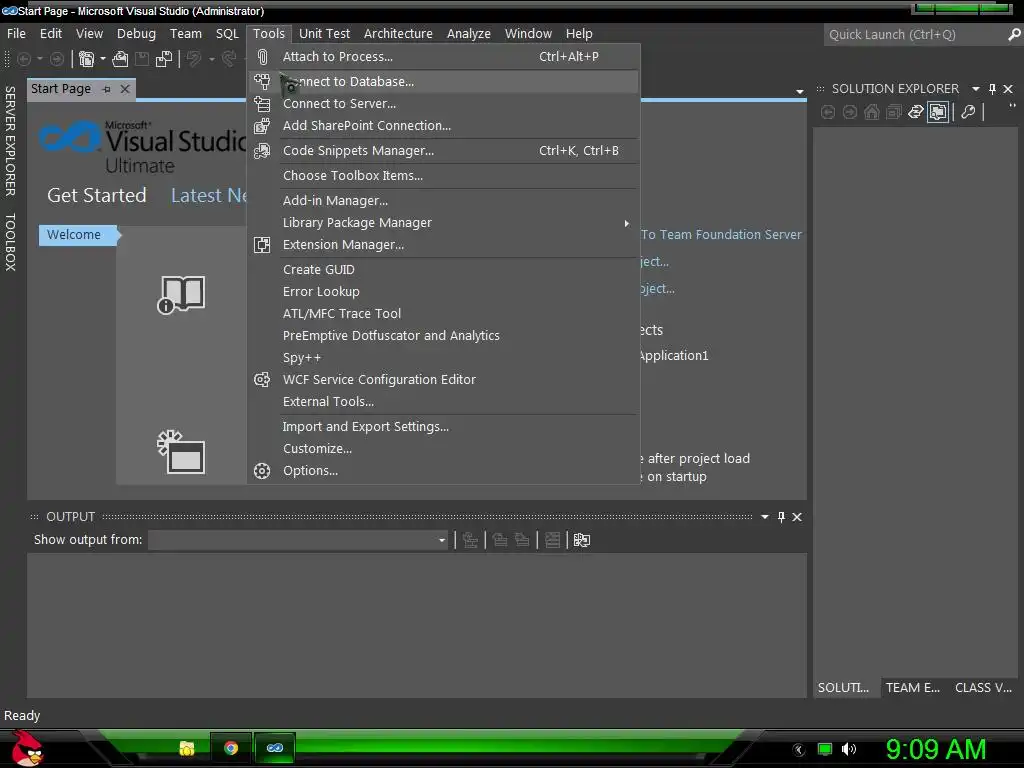Choose Options at bottom of Tools menu
This screenshot has height=768, width=1024.
[443, 471]
